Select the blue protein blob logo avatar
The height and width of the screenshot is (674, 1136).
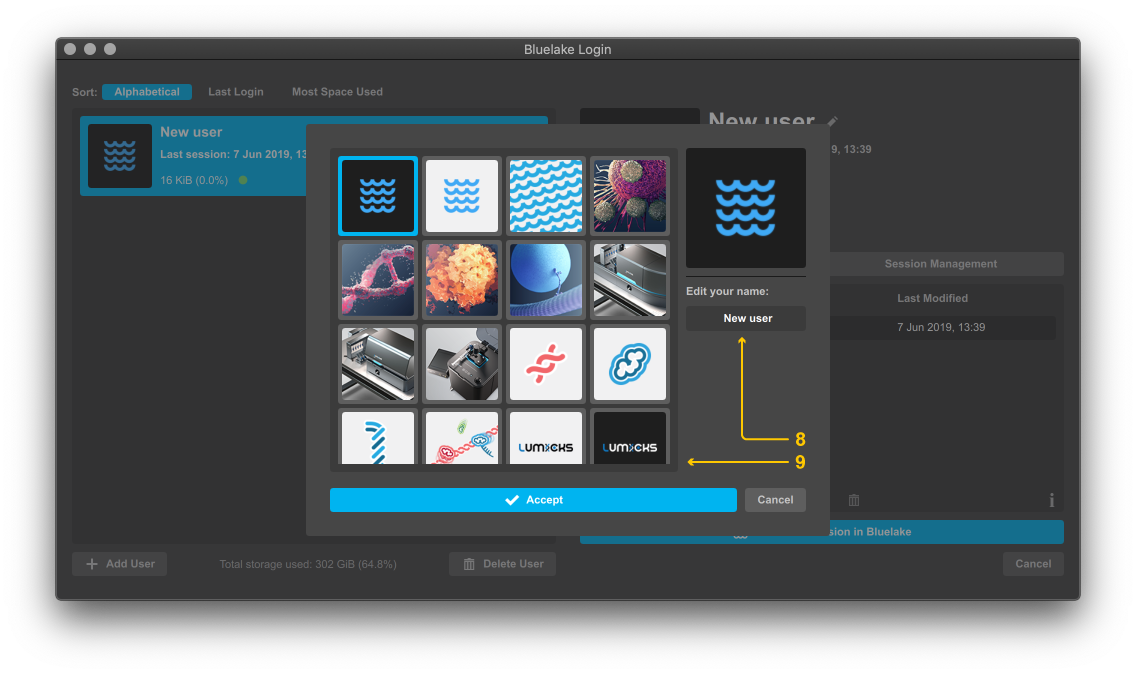pyautogui.click(x=629, y=364)
